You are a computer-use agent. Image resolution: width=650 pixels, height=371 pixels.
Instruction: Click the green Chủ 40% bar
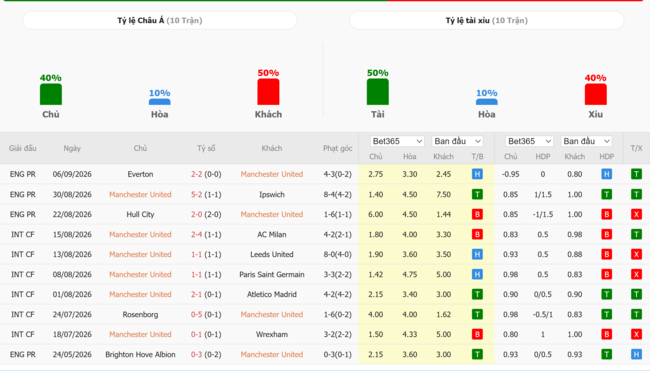point(51,94)
